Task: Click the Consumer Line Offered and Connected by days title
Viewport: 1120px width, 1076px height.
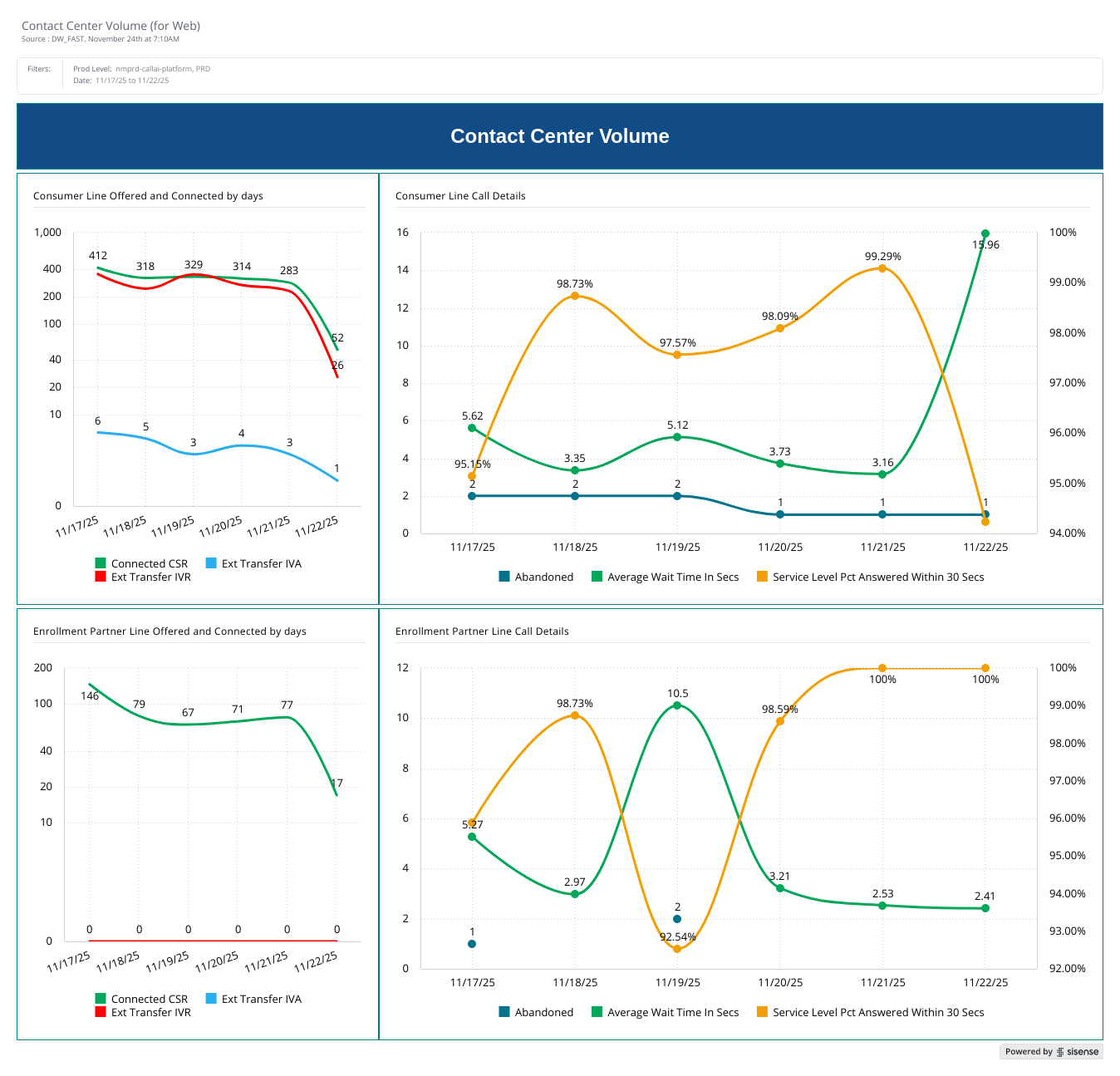Action: pos(148,196)
